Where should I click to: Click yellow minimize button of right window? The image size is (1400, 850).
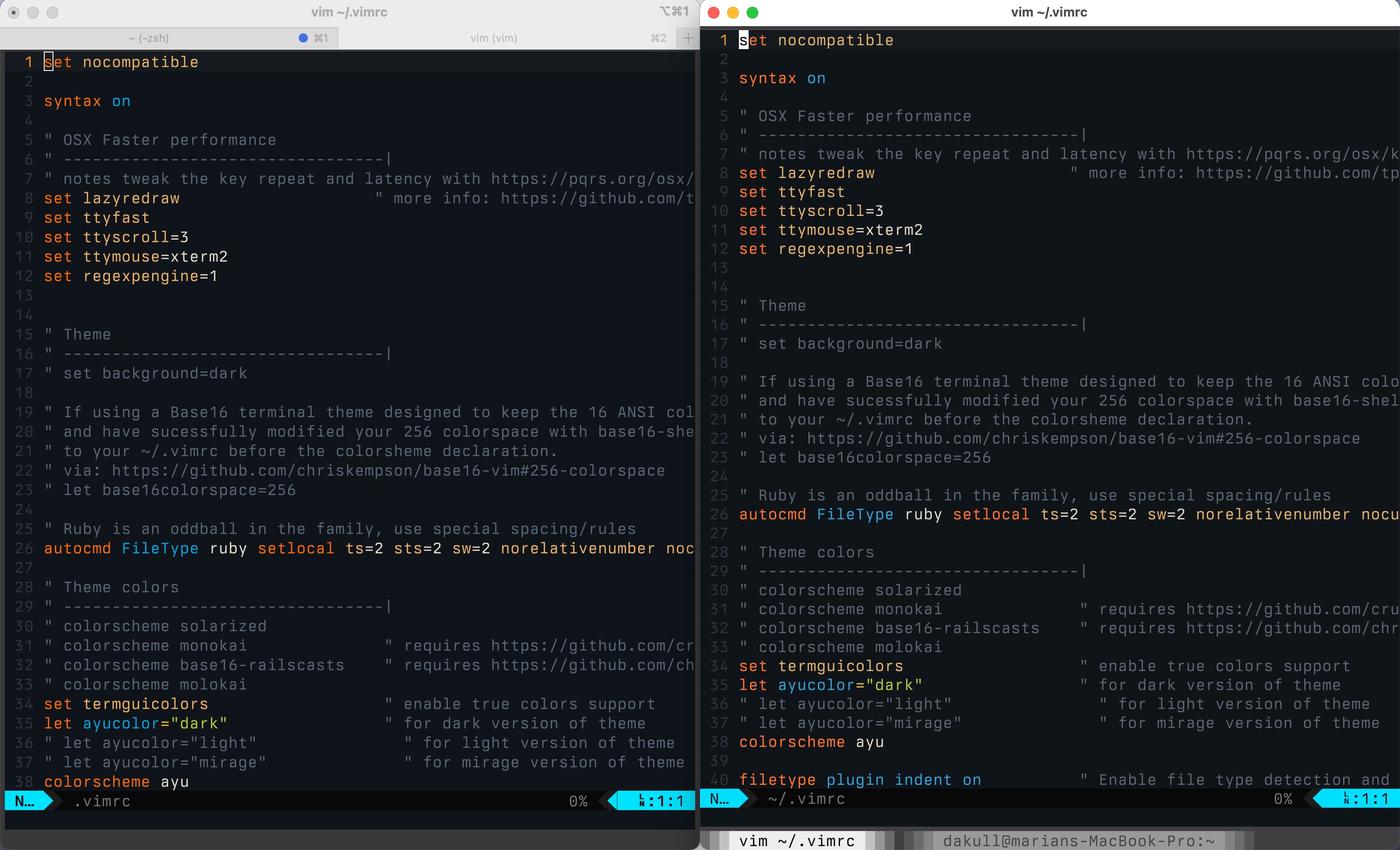pyautogui.click(x=733, y=13)
